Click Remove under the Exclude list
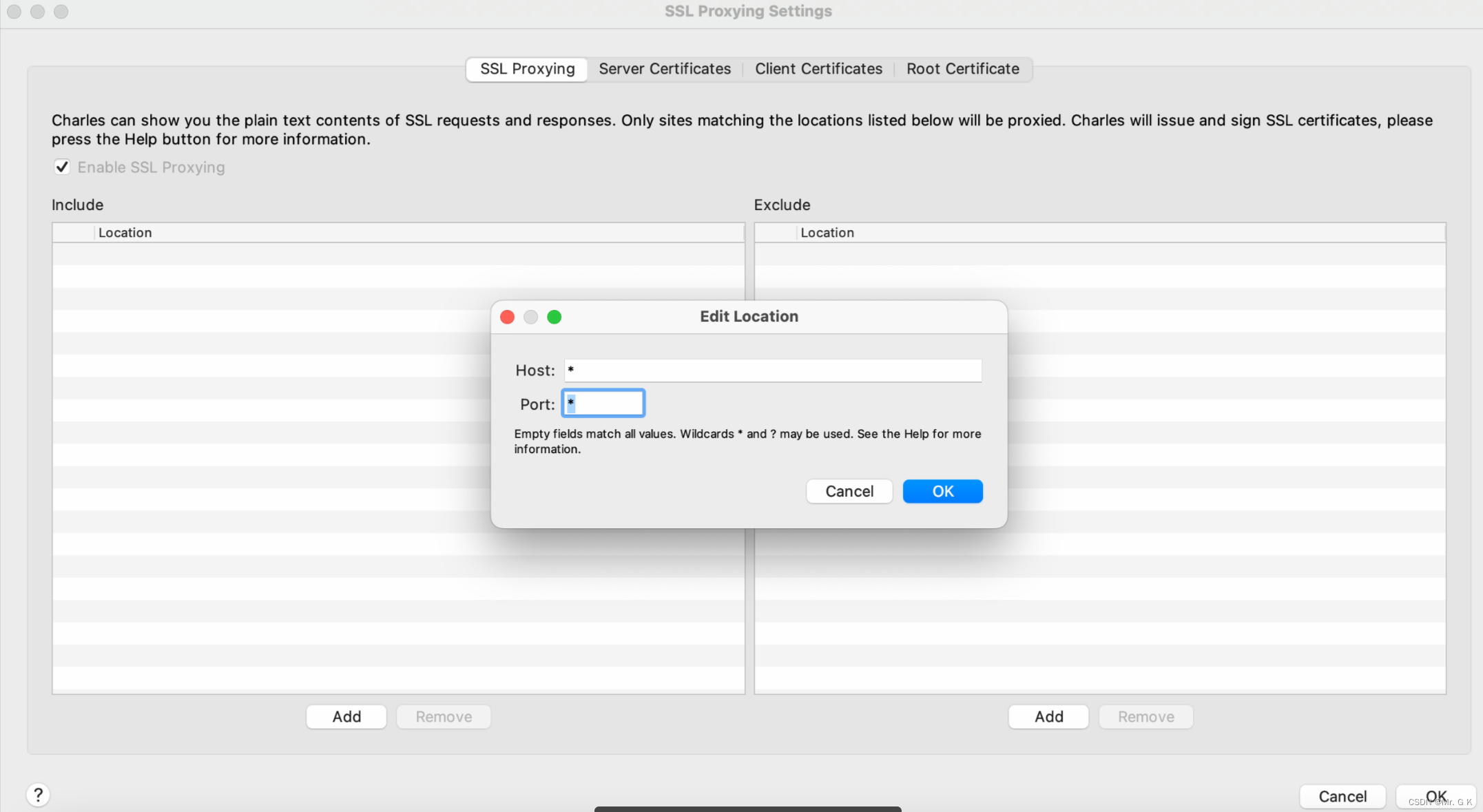 [x=1145, y=717]
